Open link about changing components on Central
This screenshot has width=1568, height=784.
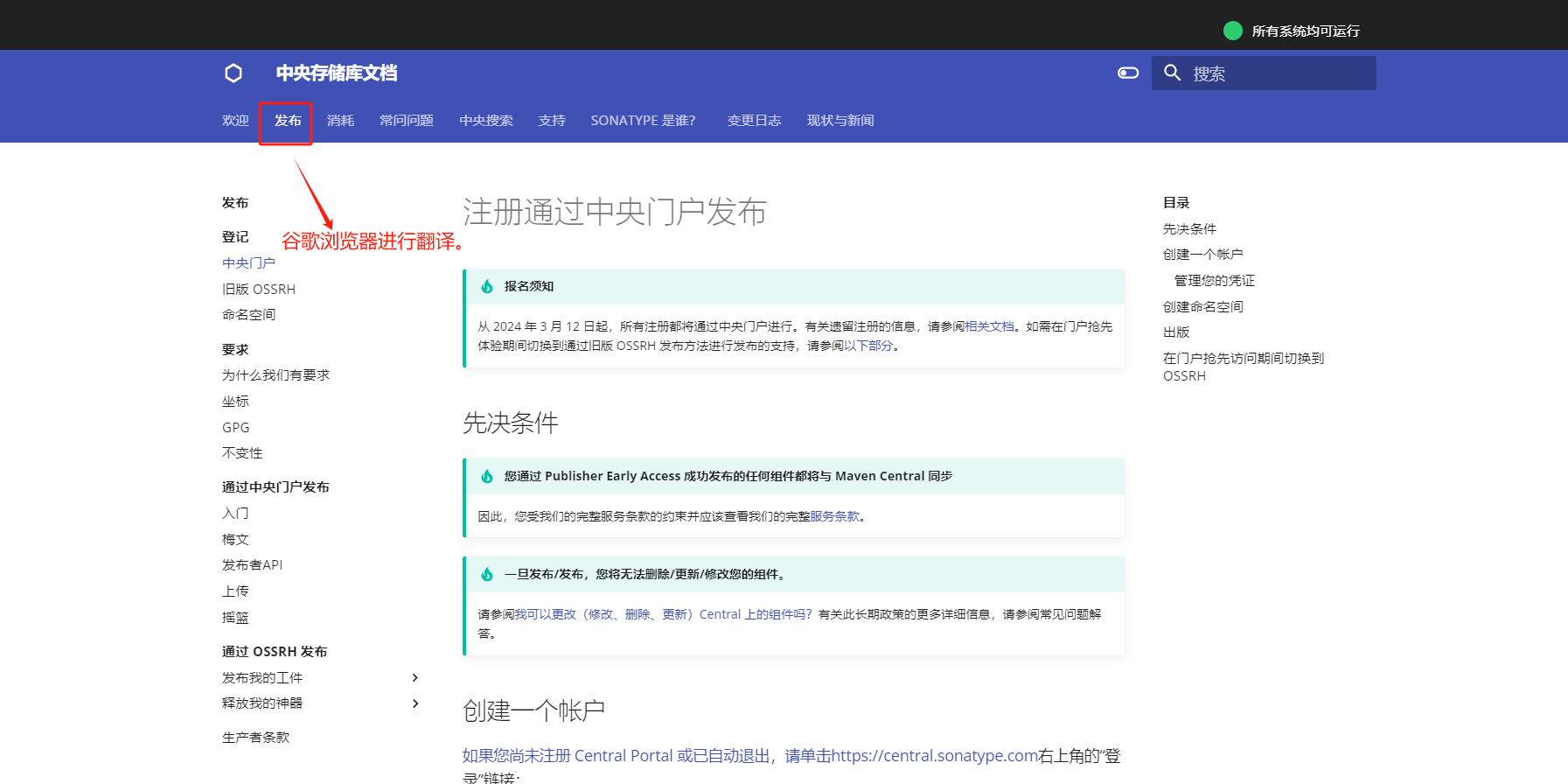[x=664, y=614]
